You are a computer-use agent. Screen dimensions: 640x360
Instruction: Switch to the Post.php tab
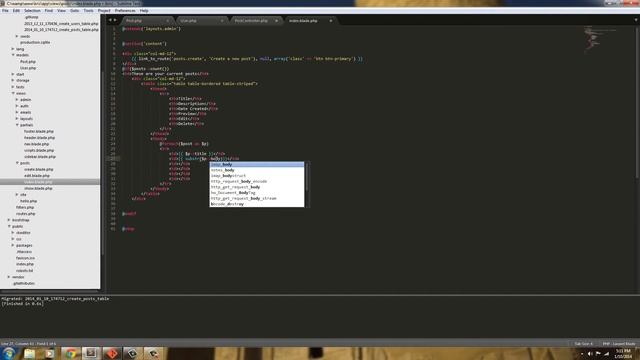(146, 20)
